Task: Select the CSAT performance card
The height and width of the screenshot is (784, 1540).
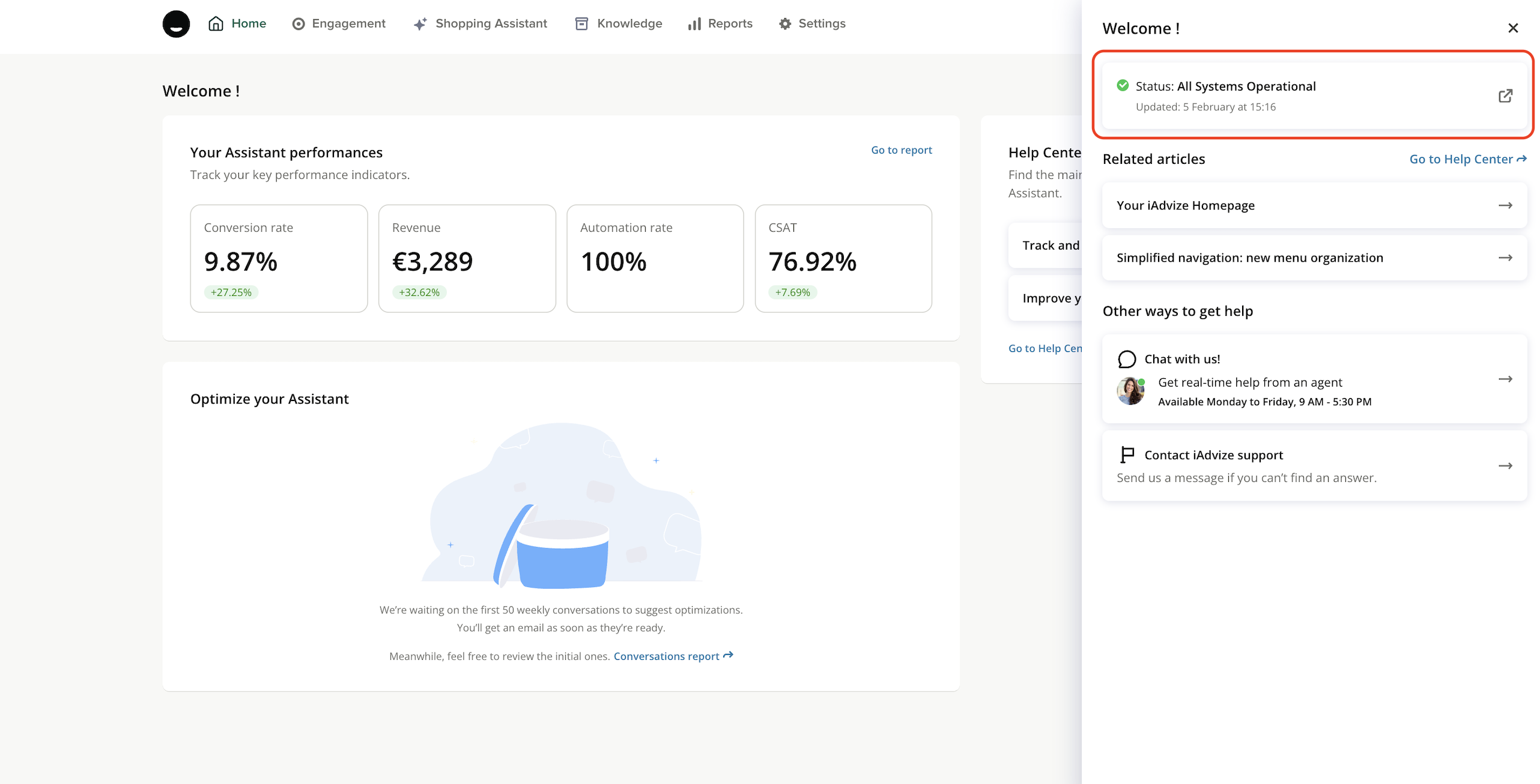Action: pyautogui.click(x=843, y=258)
